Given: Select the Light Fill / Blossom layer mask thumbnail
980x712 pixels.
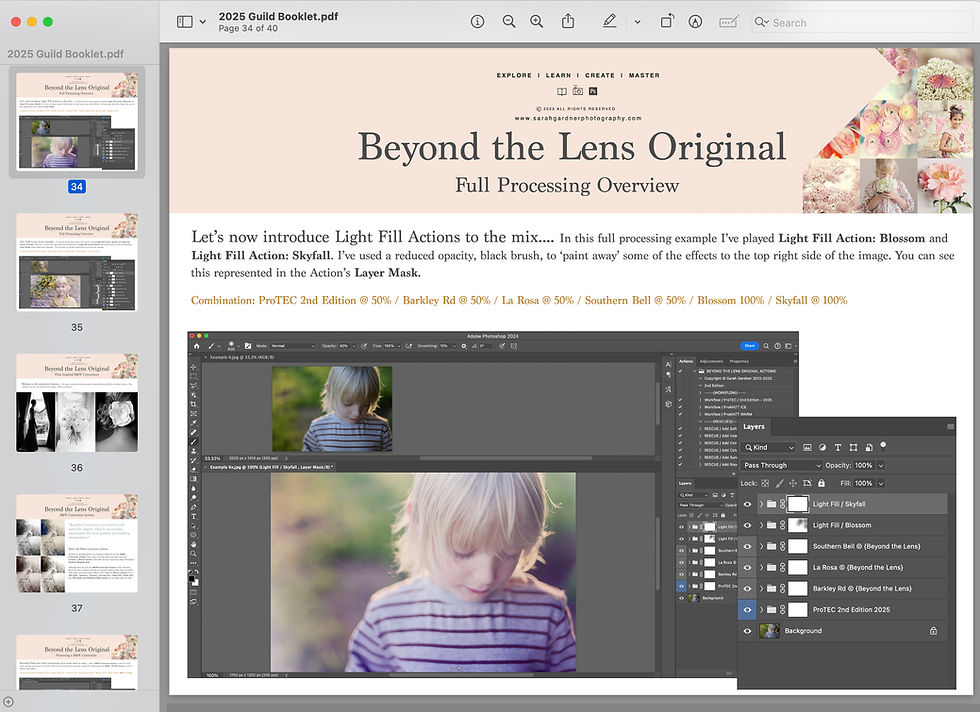Looking at the screenshot, I should 798,525.
